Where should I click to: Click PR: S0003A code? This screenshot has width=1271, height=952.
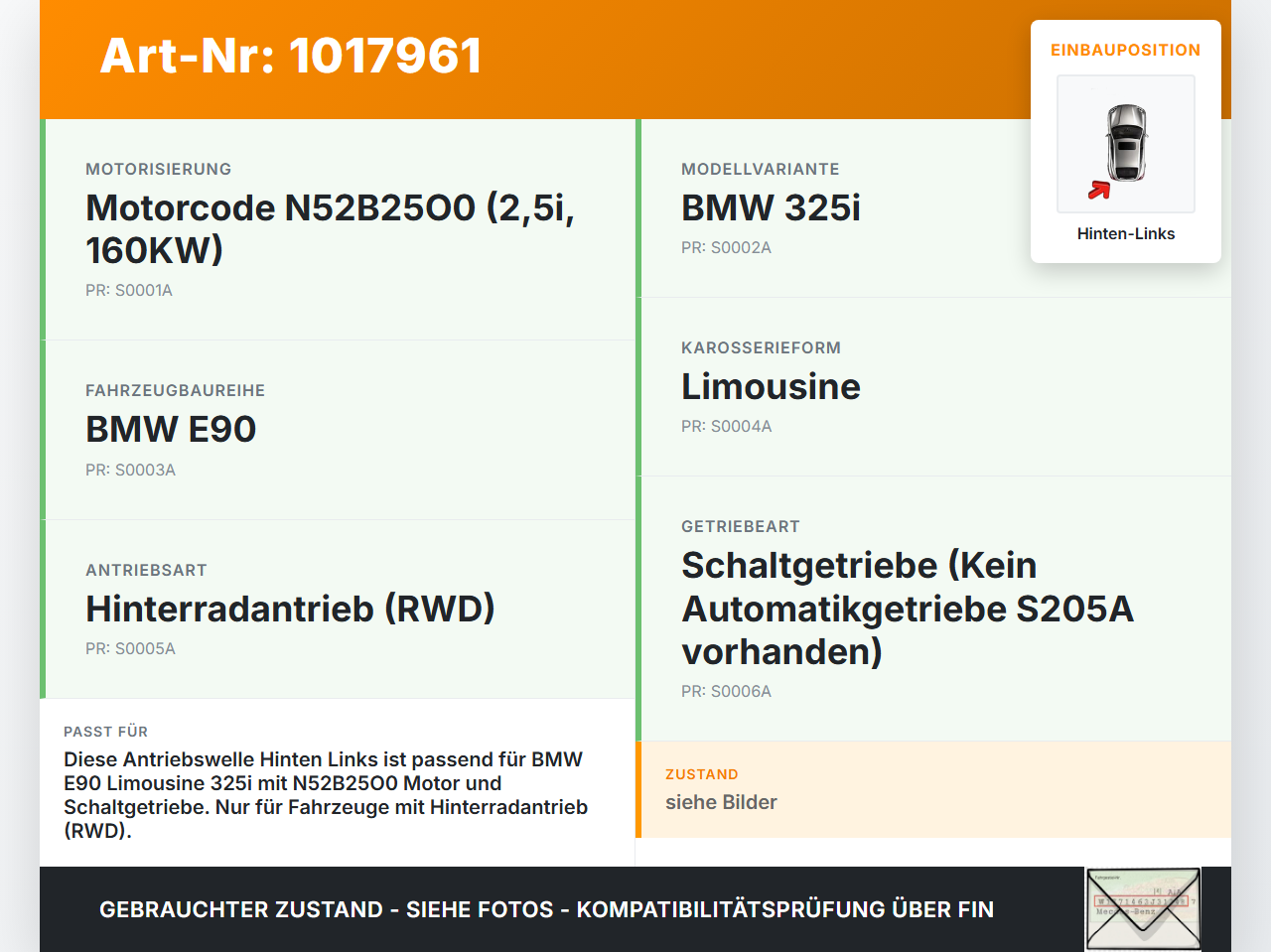click(x=130, y=470)
